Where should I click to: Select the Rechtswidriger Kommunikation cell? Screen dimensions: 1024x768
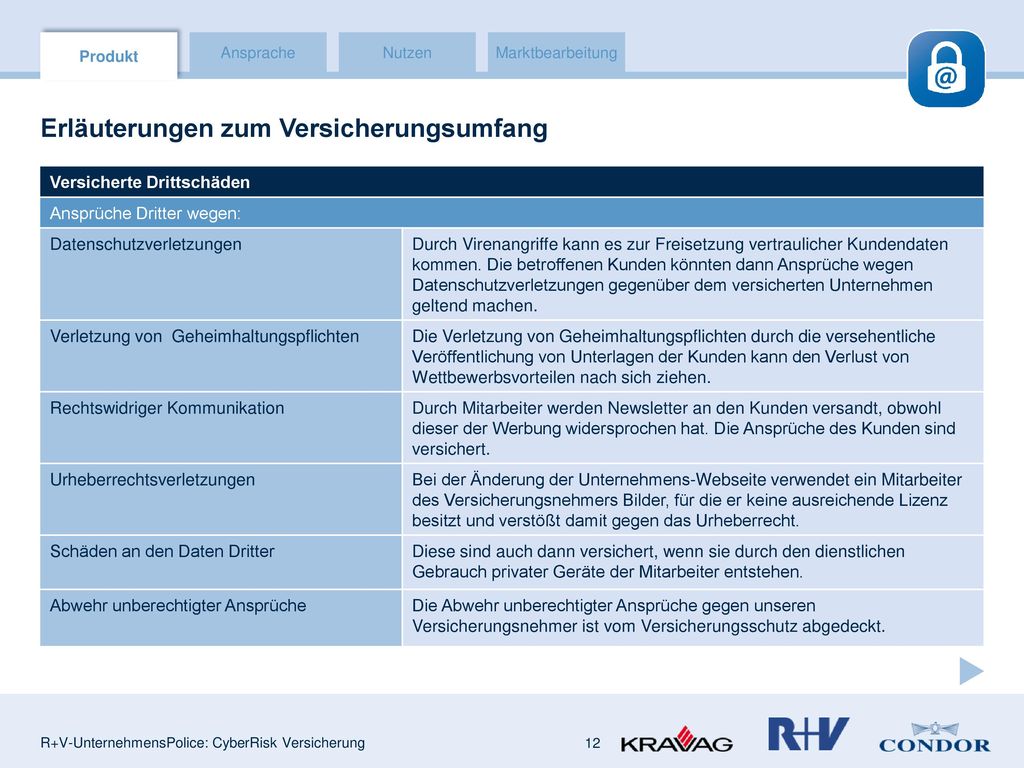[x=221, y=428]
